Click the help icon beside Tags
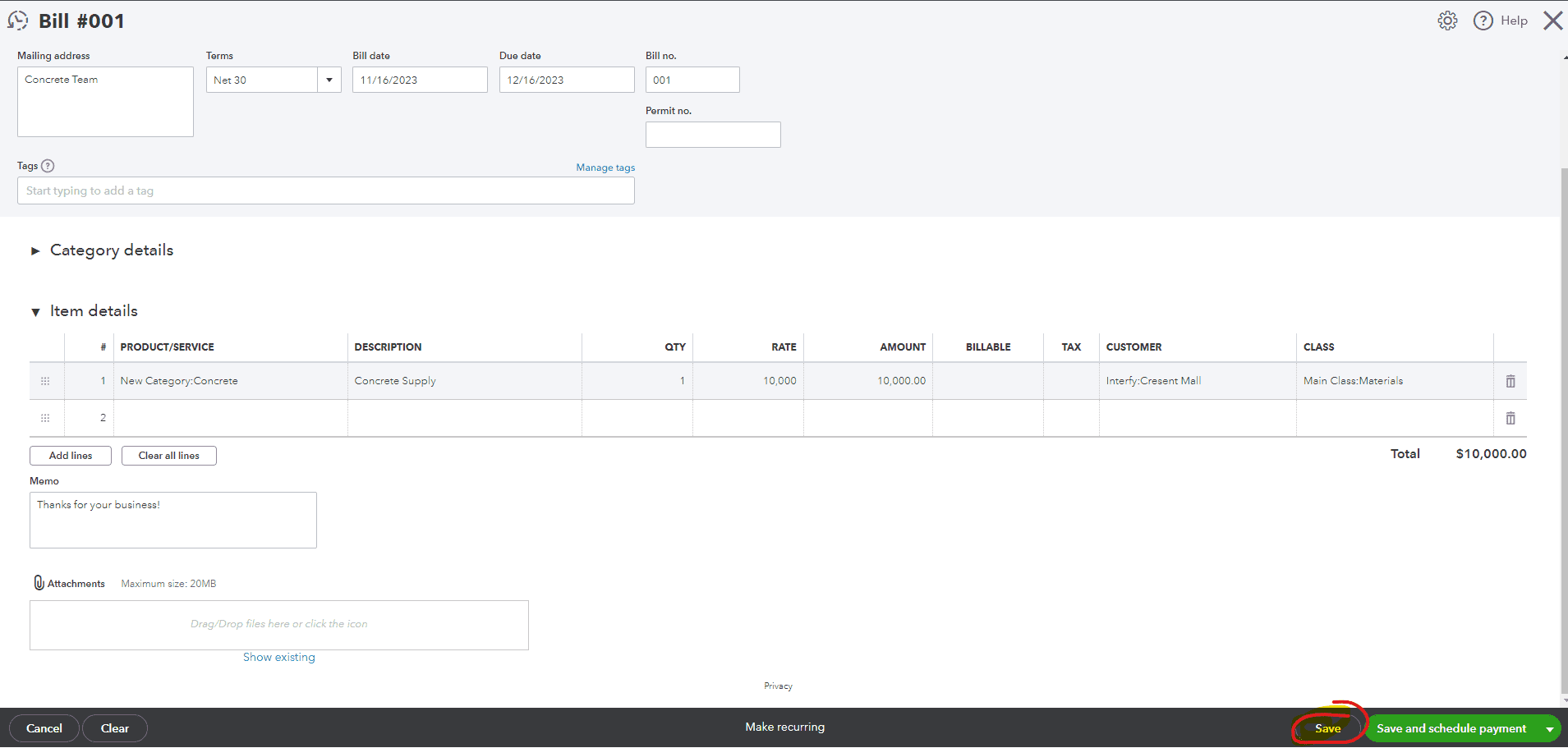Image resolution: width=1568 pixels, height=748 pixels. [48, 166]
